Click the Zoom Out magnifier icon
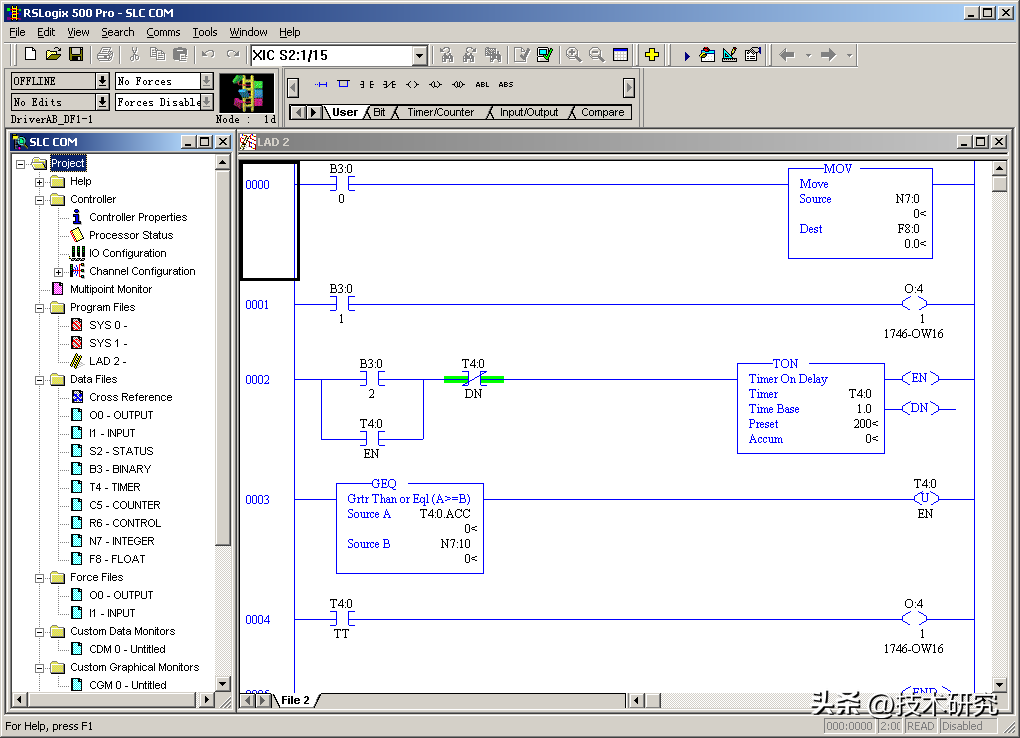 tap(596, 55)
